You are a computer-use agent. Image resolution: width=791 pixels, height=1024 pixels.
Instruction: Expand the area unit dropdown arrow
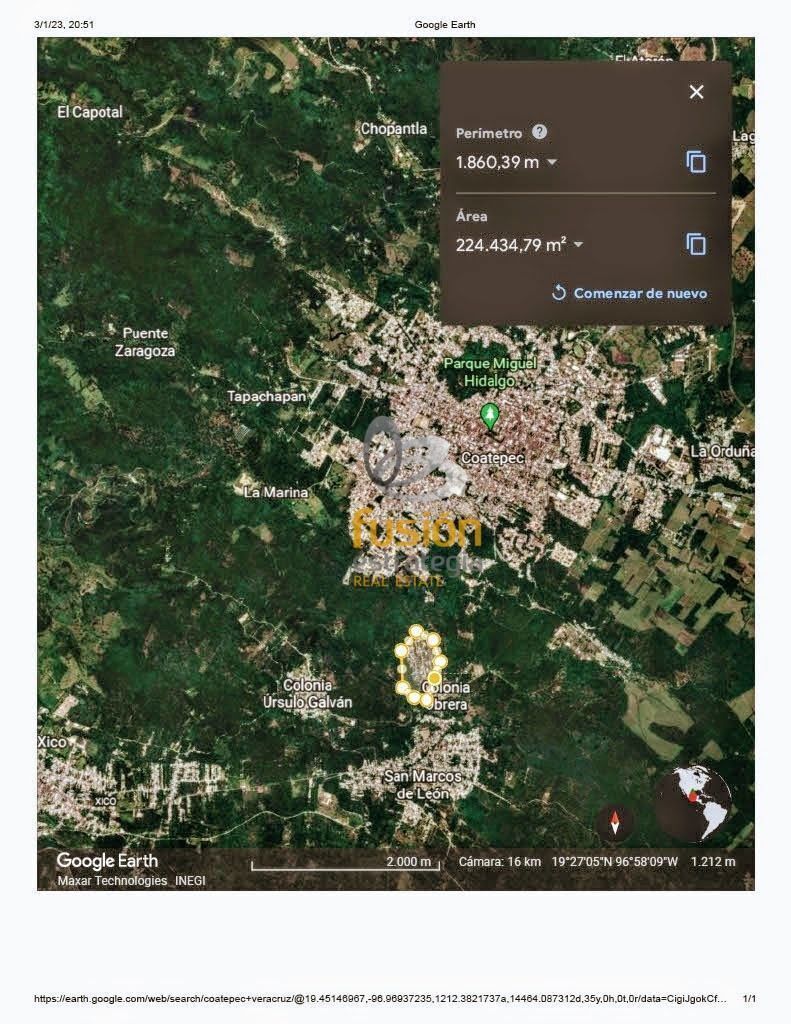578,245
